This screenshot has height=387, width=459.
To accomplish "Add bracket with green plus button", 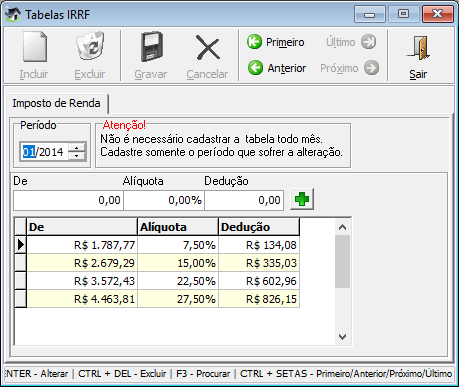I will [302, 199].
